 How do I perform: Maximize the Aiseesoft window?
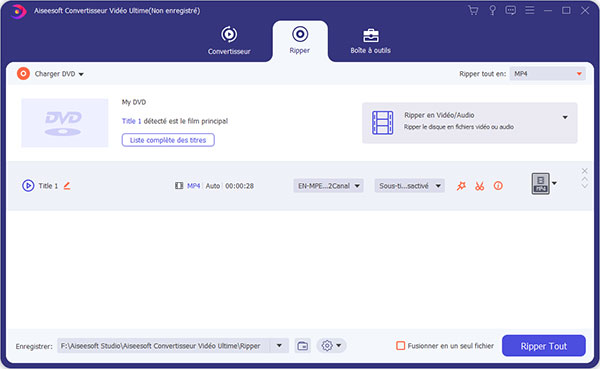pos(566,10)
